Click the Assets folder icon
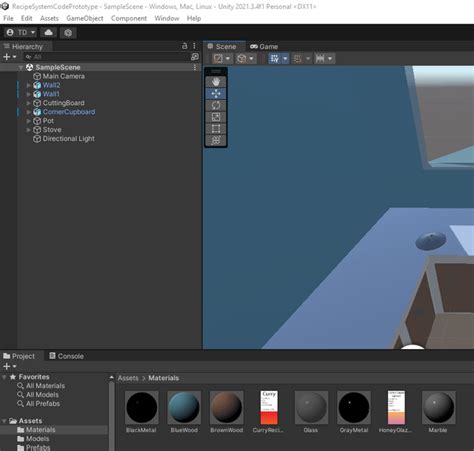The image size is (474, 451). coord(13,421)
